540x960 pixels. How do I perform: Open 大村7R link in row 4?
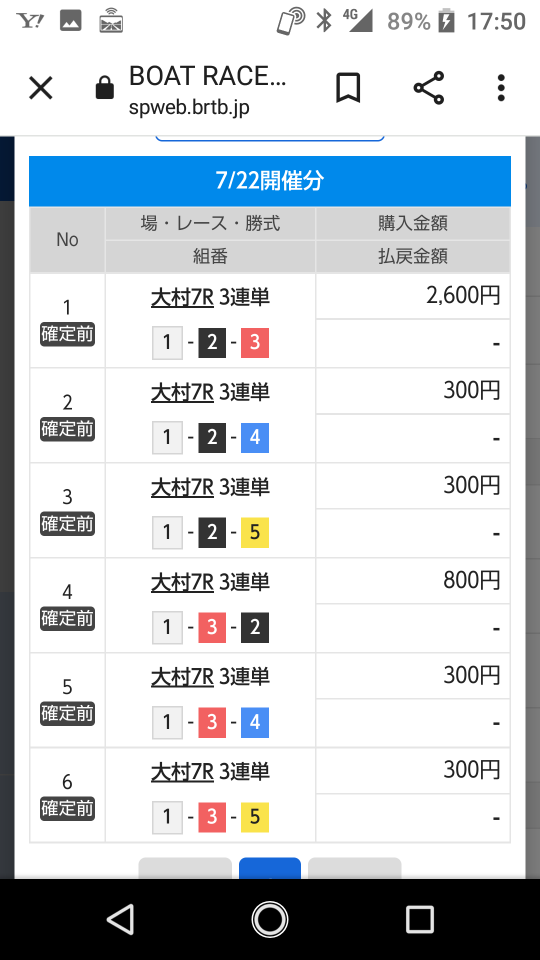tap(182, 582)
